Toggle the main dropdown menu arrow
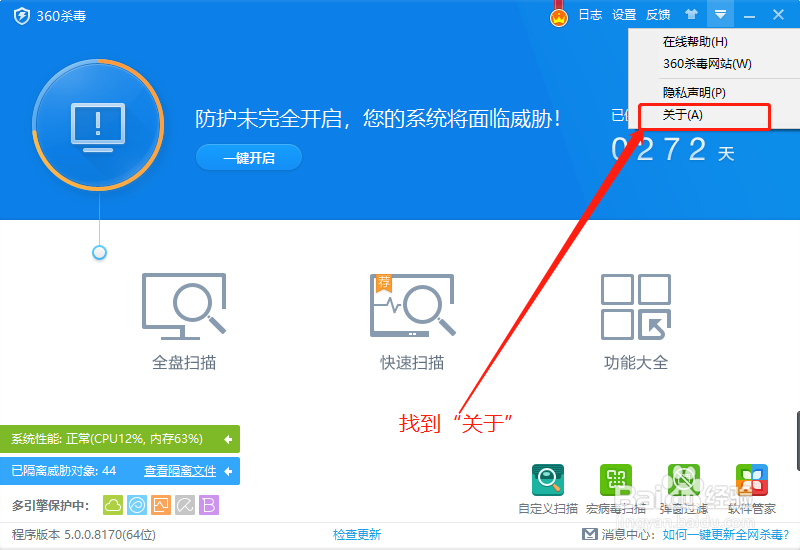 720,14
